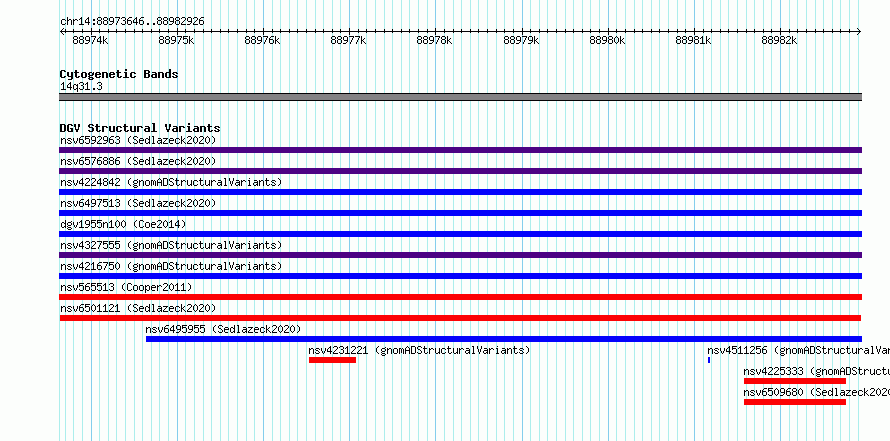890x441 pixels.
Task: Click the tiny blue mark of nsv4511256
Action: tap(708, 360)
